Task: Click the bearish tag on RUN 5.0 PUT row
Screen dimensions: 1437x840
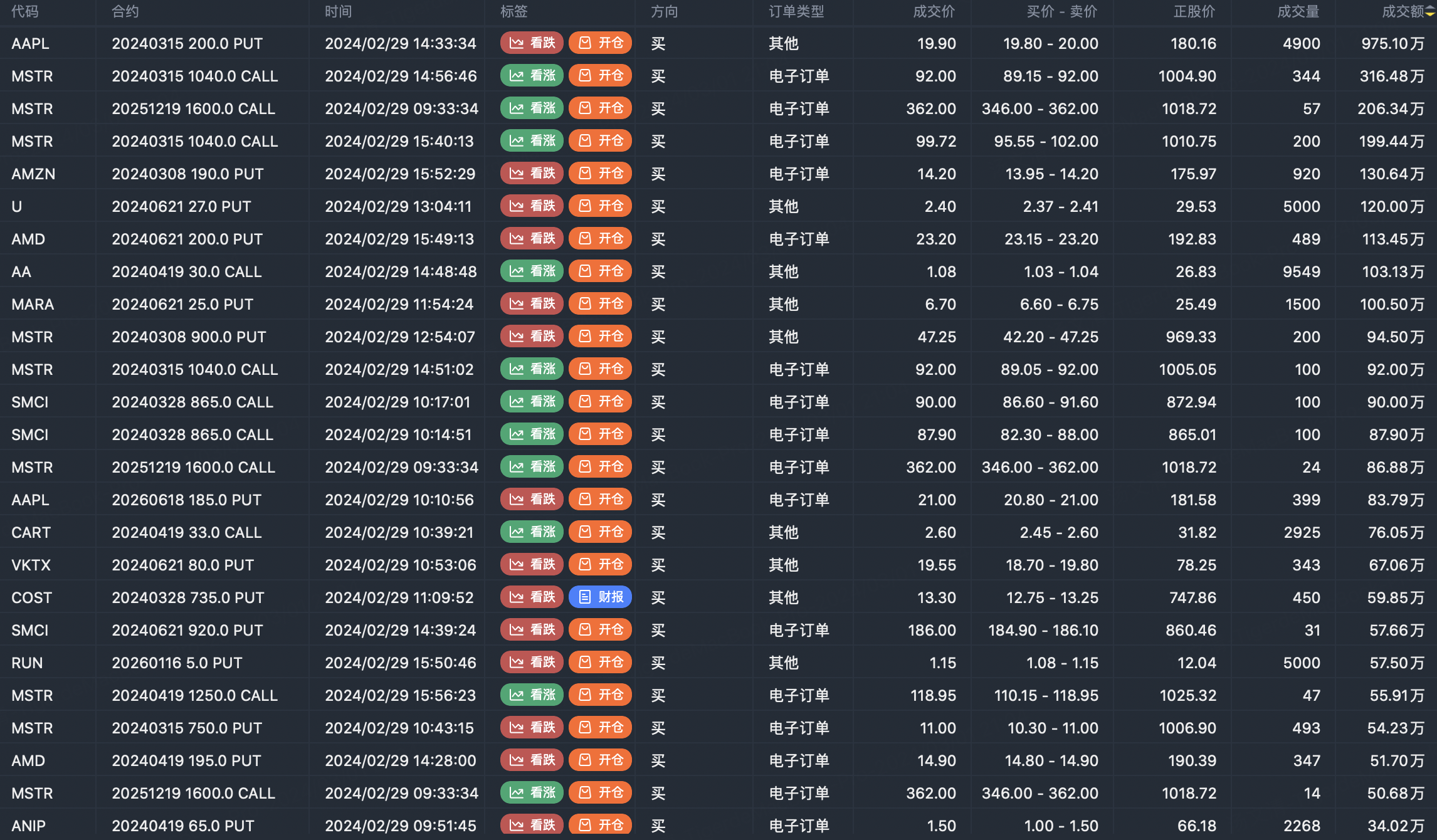Action: point(532,663)
